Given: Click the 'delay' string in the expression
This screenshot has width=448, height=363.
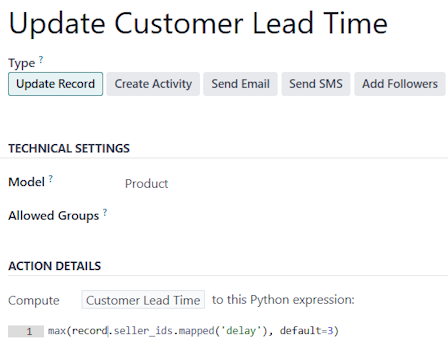Looking at the screenshot, I should coord(241,331).
